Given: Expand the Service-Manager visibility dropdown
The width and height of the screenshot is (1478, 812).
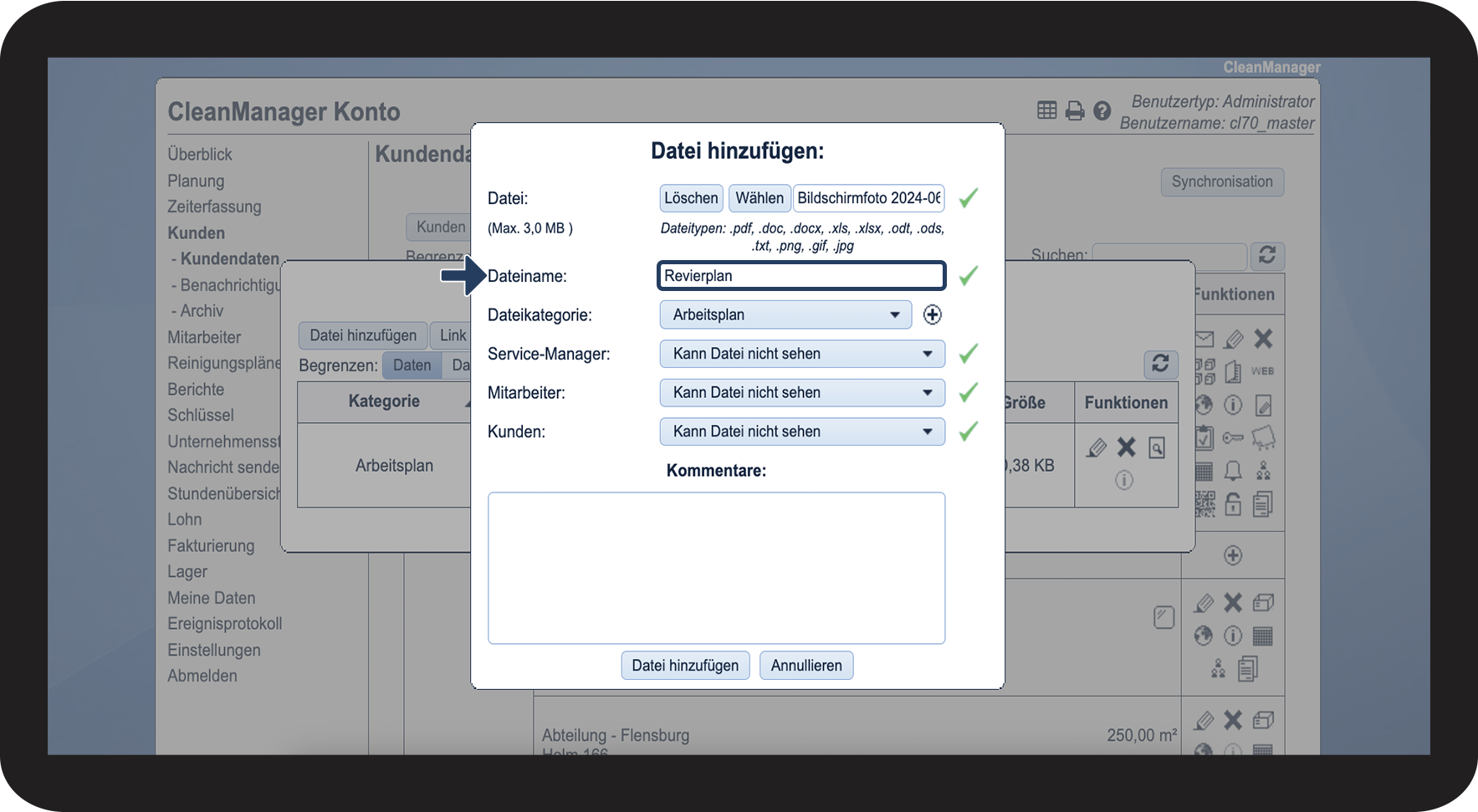Looking at the screenshot, I should coord(801,354).
